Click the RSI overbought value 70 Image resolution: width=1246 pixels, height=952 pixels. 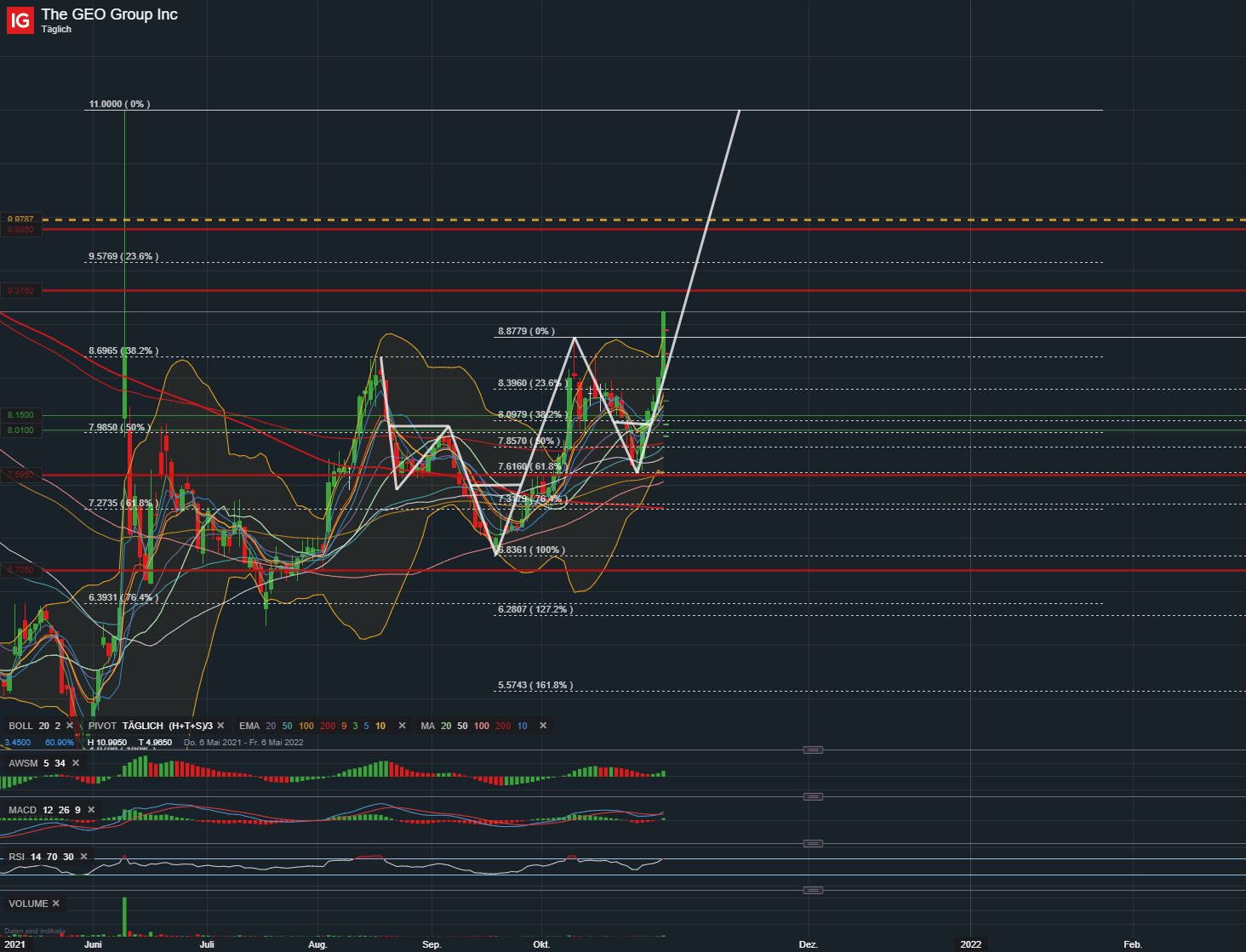pos(52,857)
